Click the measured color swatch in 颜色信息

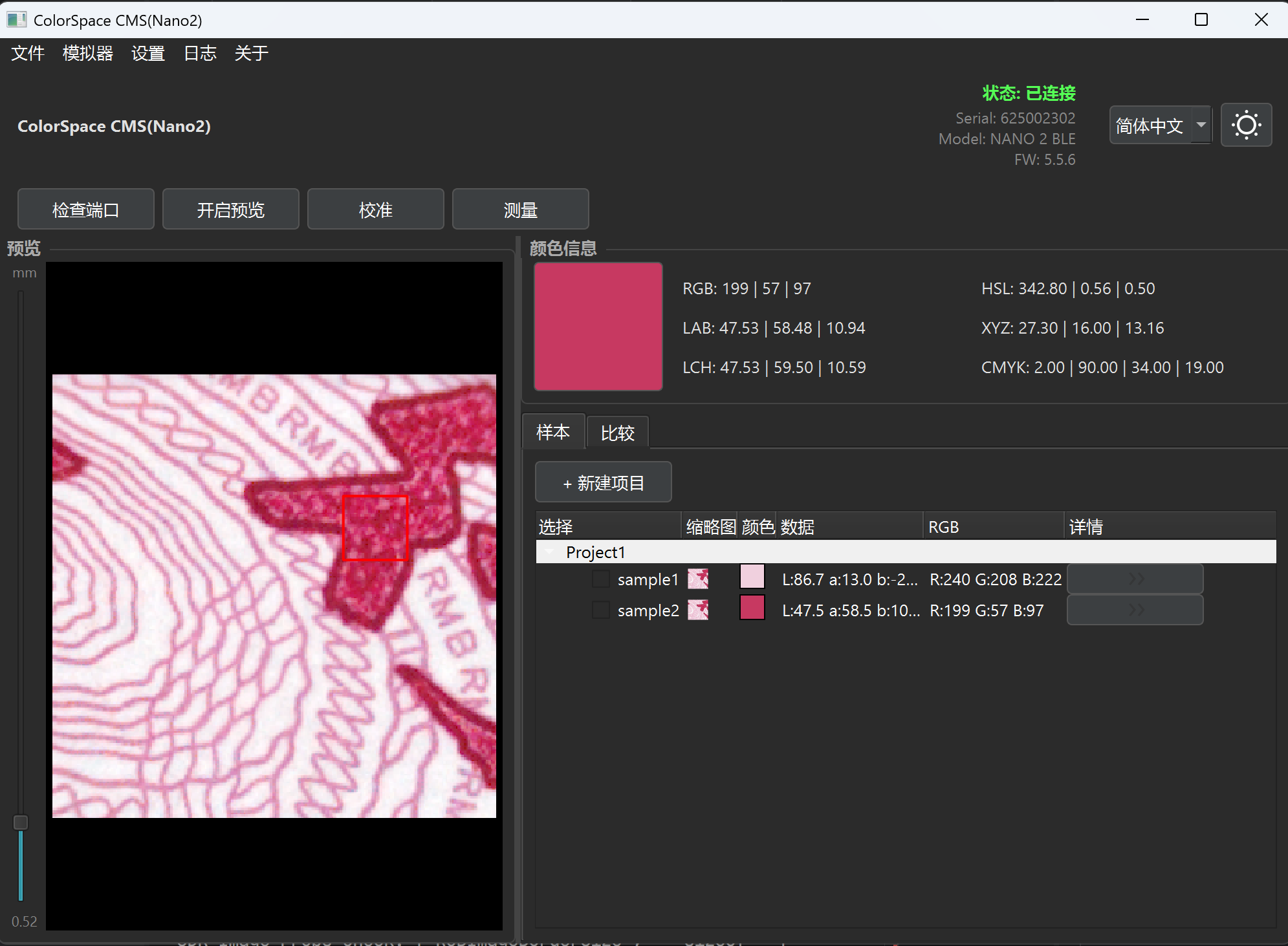(597, 327)
